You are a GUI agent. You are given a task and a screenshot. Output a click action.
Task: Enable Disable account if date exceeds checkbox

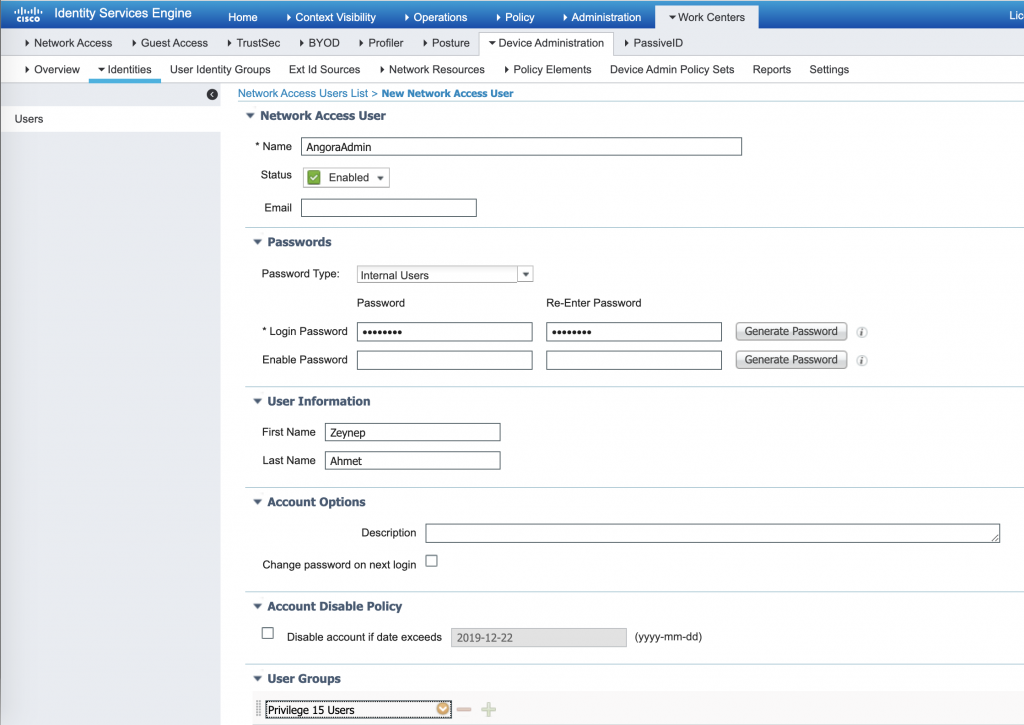[268, 633]
